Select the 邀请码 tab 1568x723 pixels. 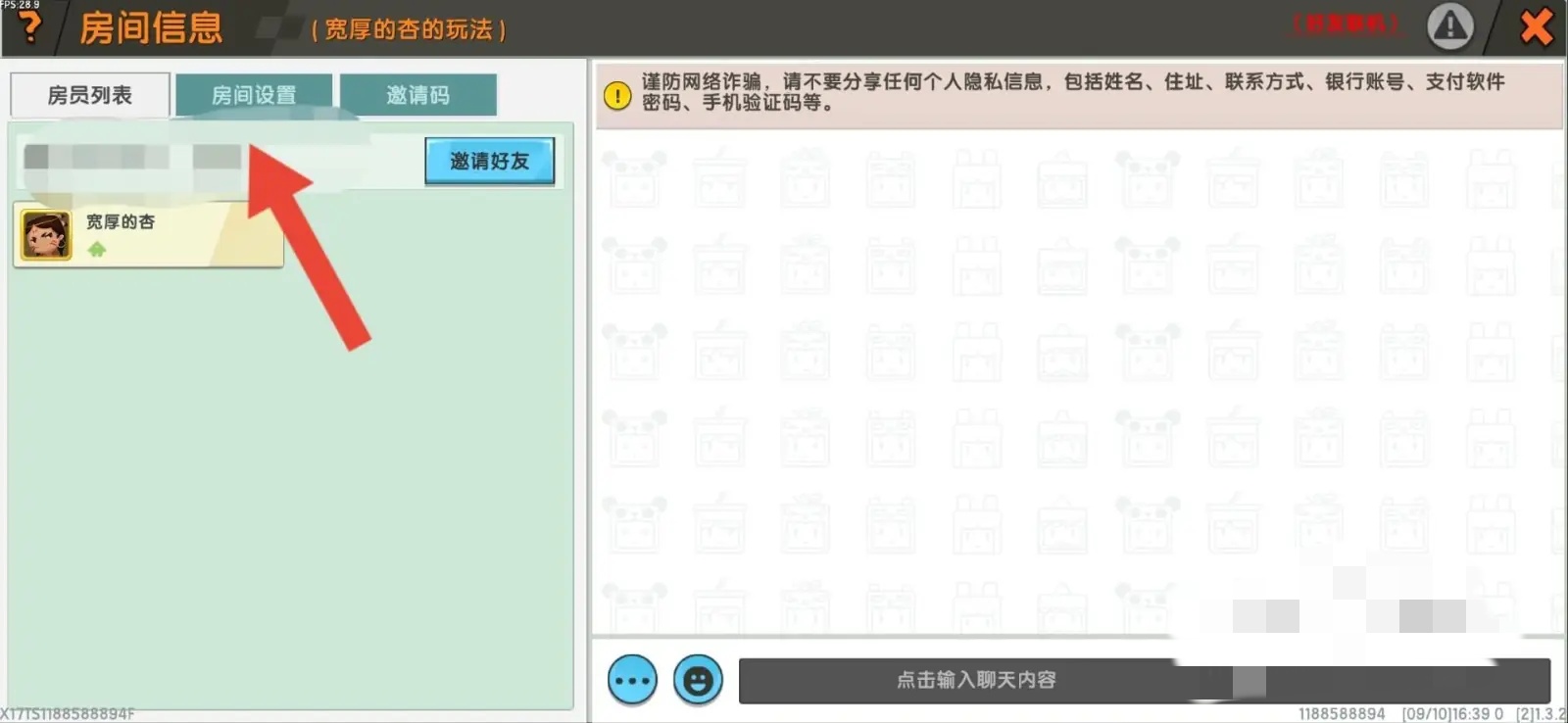click(x=418, y=95)
